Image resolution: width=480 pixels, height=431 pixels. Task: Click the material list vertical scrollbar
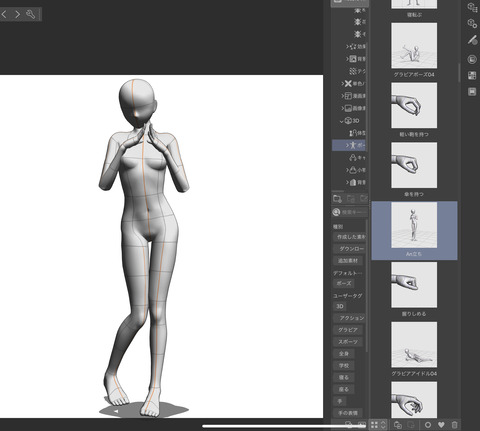[459, 73]
